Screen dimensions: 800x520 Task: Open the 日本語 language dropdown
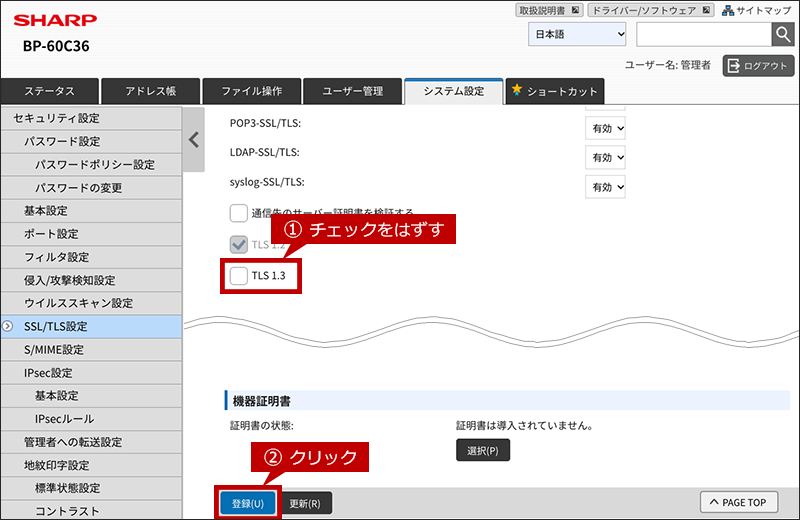pos(577,34)
